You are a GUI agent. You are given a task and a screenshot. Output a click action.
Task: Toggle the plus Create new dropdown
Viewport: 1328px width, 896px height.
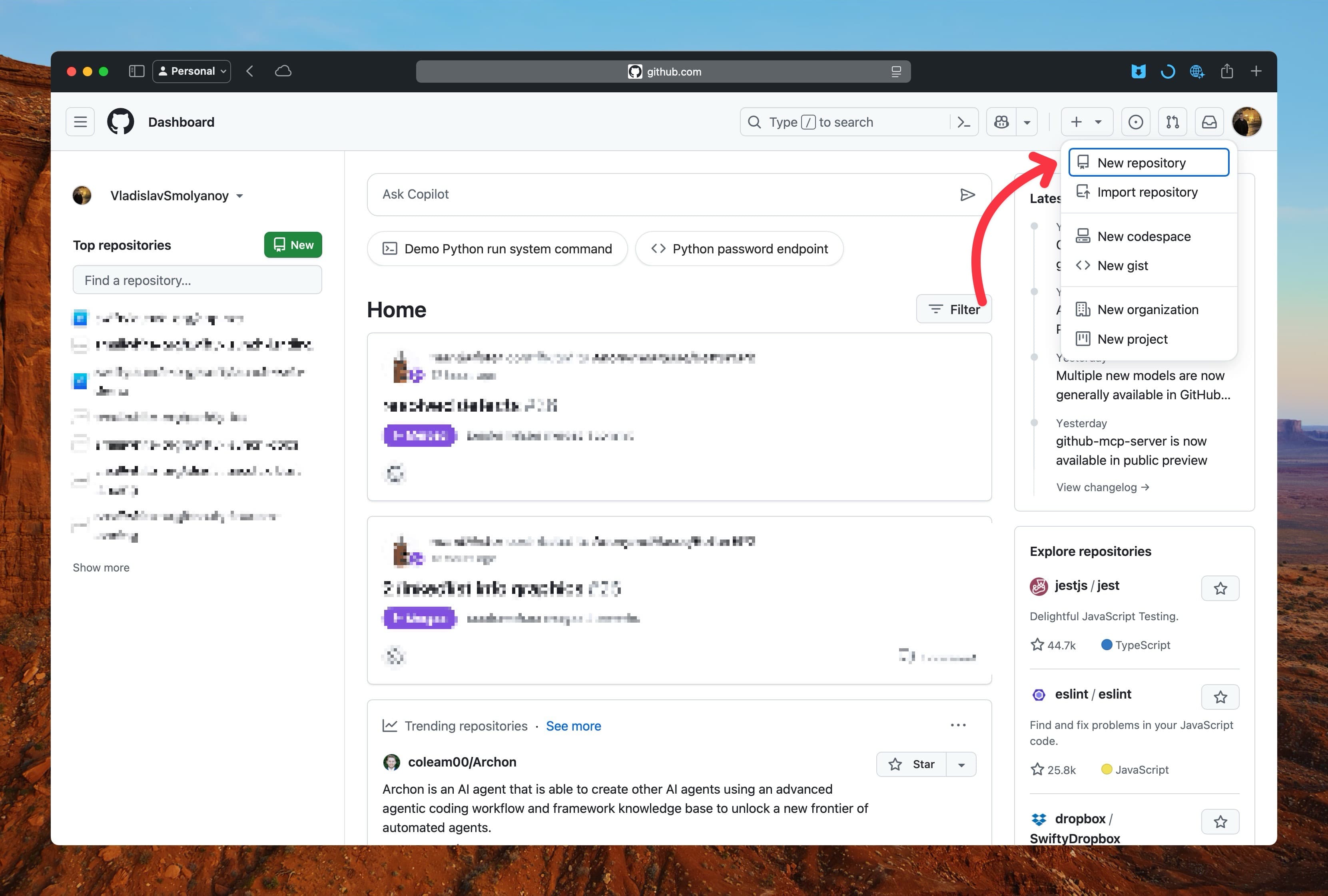[x=1086, y=122]
